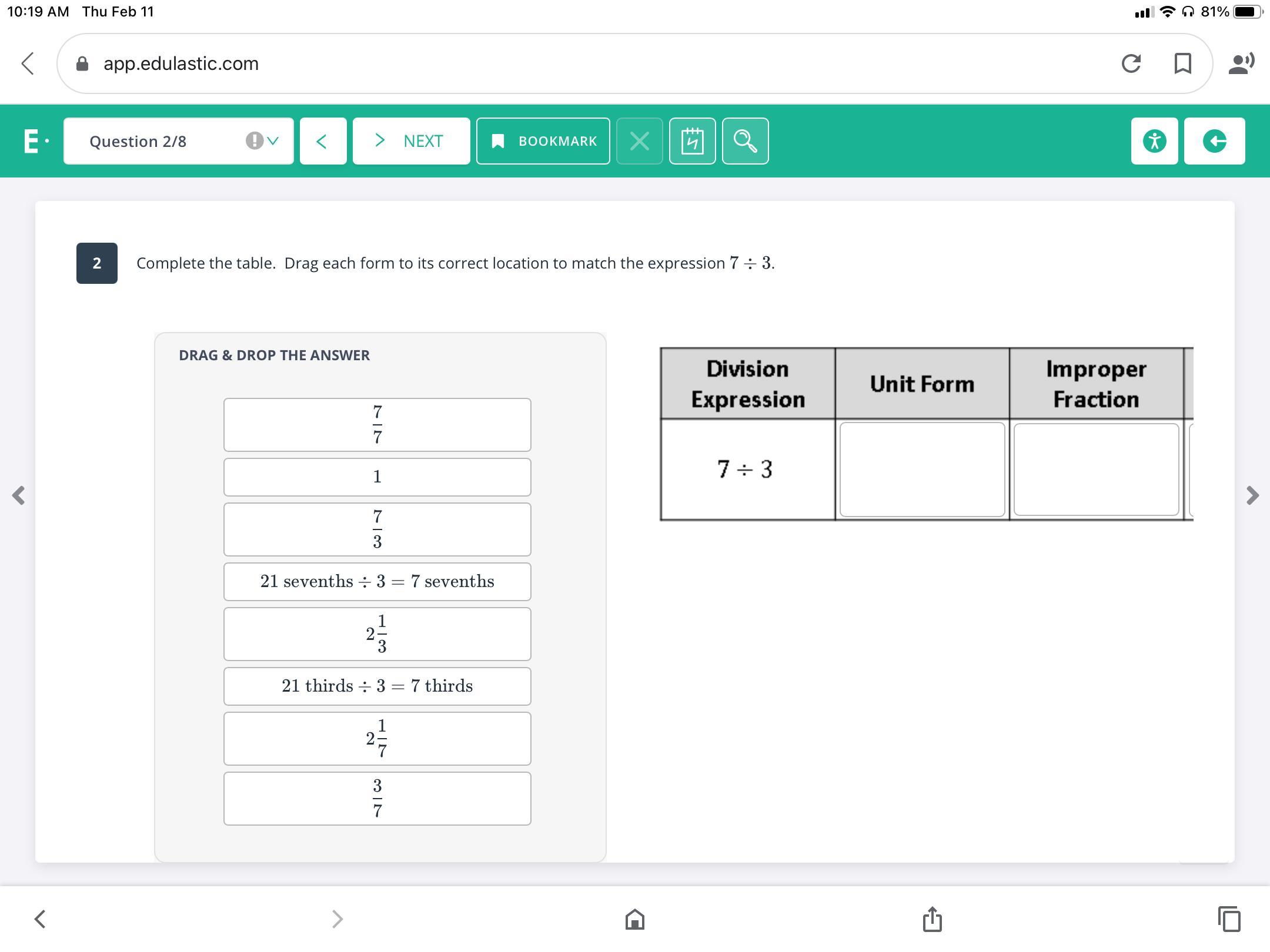Go to the next question with NEXT
This screenshot has width=1270, height=952.
coord(411,141)
